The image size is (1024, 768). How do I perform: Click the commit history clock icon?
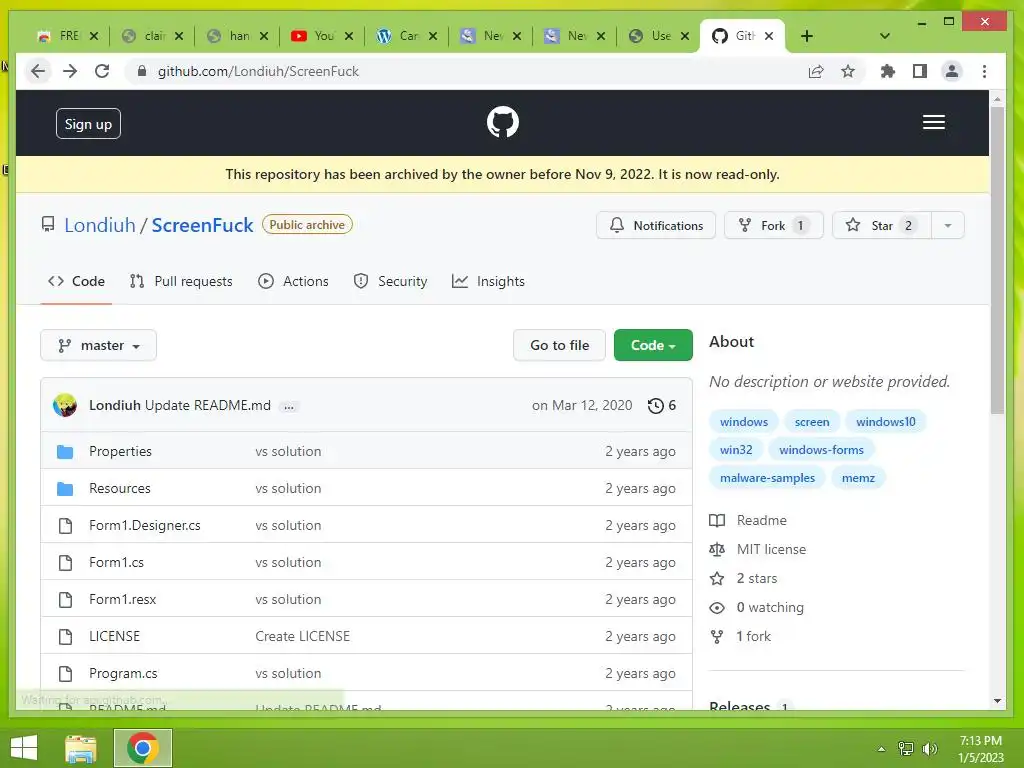[x=655, y=406]
